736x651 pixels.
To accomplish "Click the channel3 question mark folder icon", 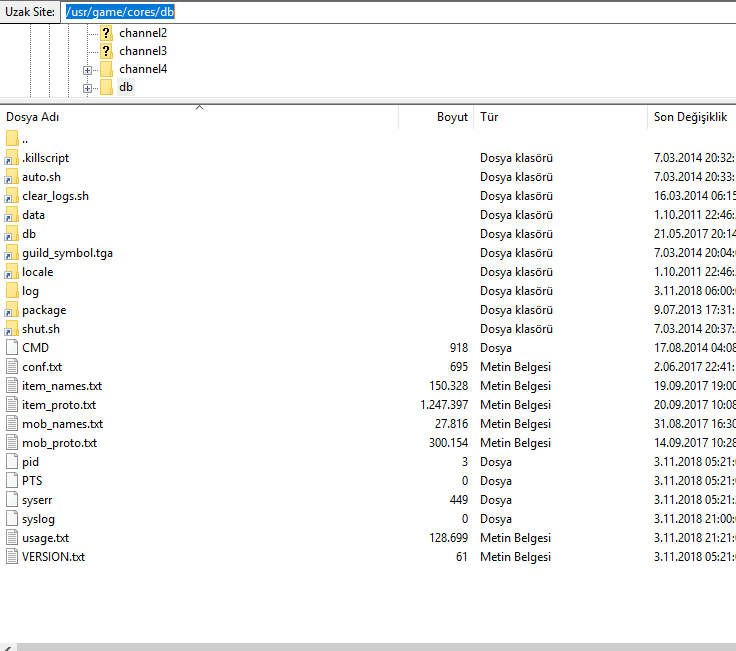I will [107, 51].
